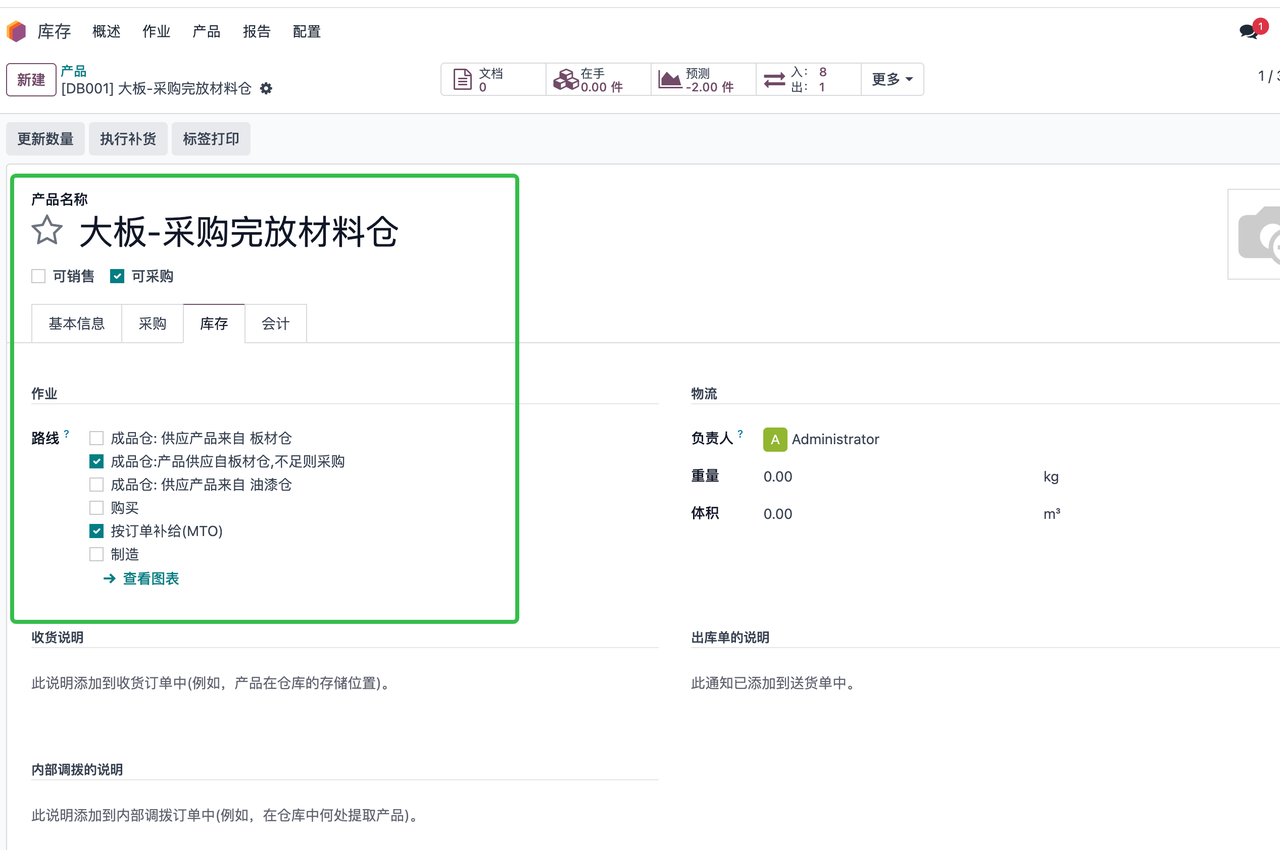Enable route 成品仓: 供应产品来自 板材仓
The height and width of the screenshot is (850, 1280).
(x=97, y=438)
